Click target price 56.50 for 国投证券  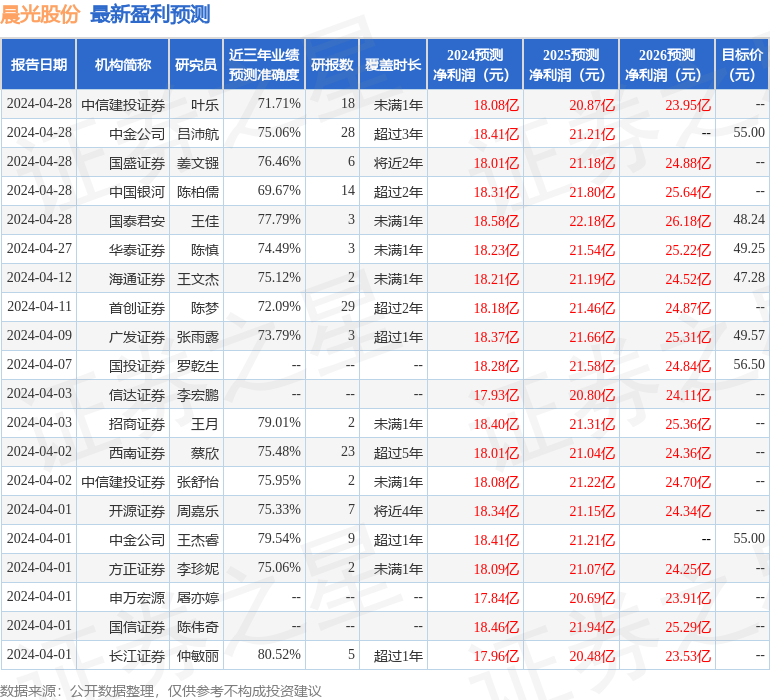[x=749, y=364]
